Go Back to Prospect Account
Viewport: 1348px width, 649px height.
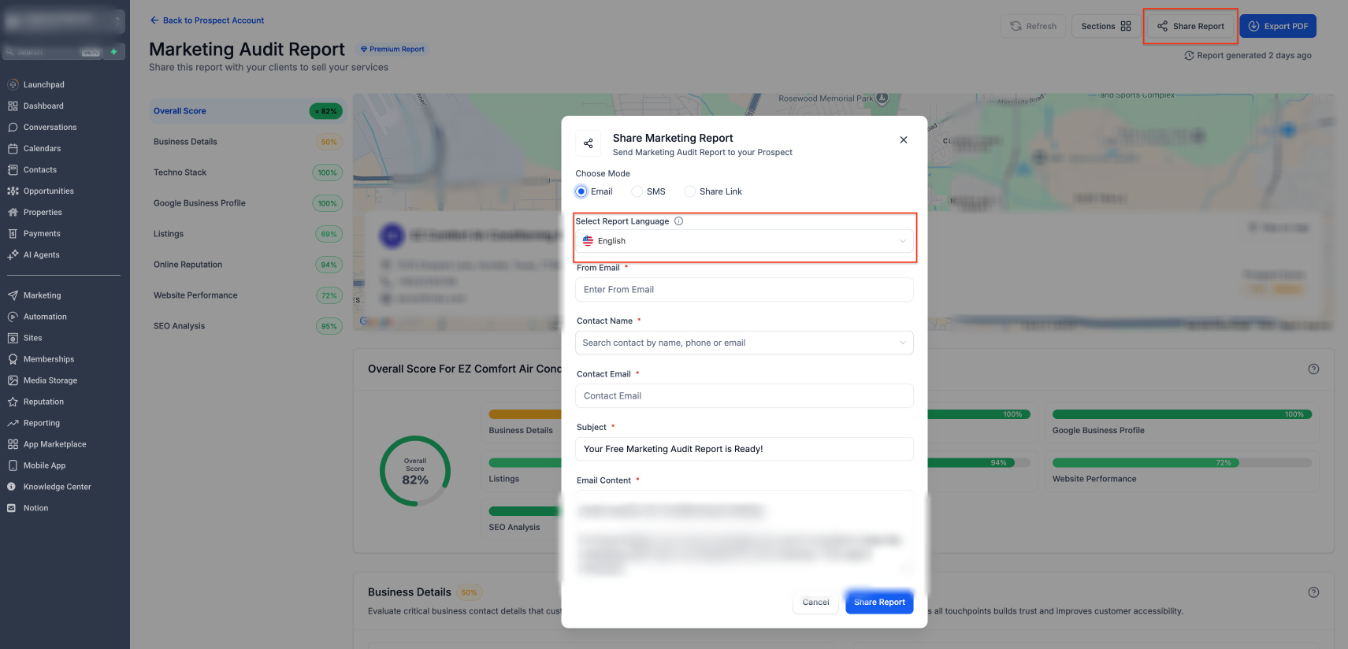tap(207, 20)
